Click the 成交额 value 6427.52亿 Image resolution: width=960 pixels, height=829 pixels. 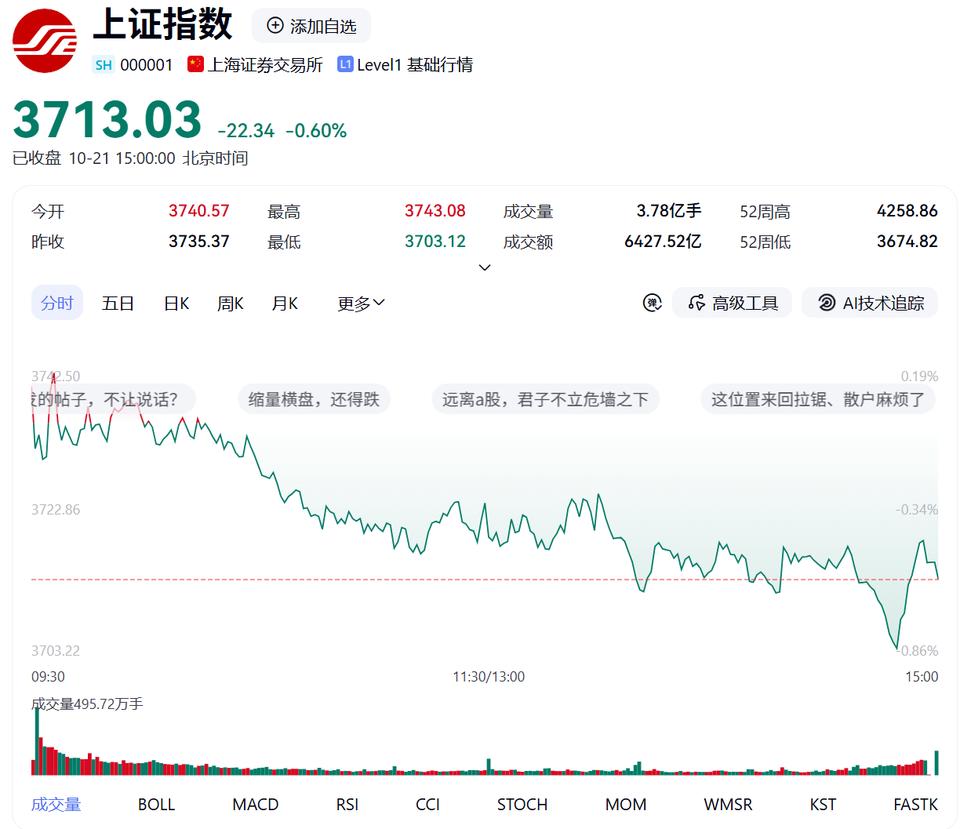tap(663, 241)
